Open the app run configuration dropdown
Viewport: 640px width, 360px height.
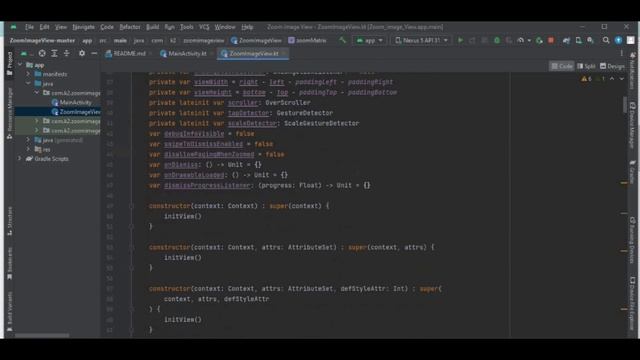coord(369,40)
